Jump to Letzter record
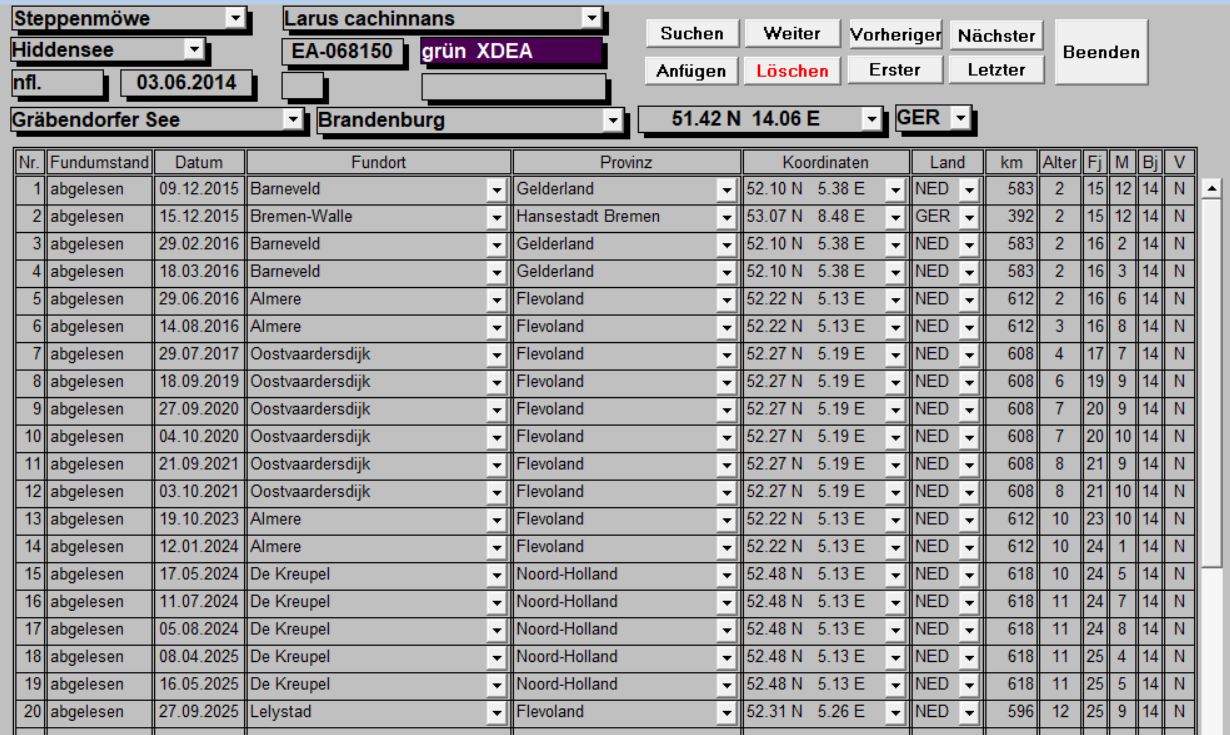The image size is (1230, 735). click(995, 70)
